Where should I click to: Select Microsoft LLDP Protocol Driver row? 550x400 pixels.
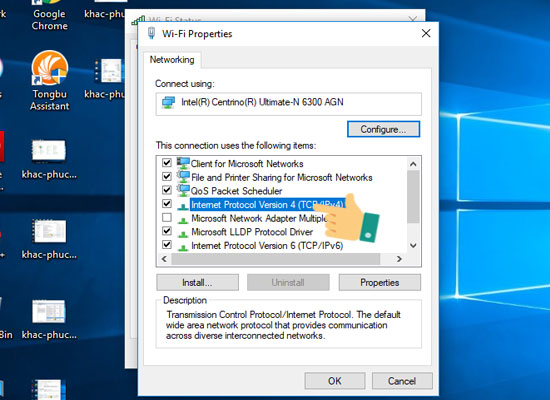(252, 232)
